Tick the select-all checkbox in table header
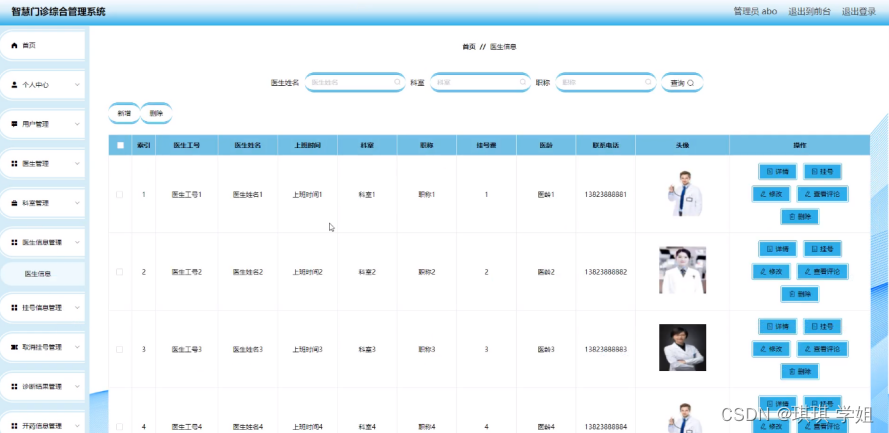889x433 pixels. [120, 145]
